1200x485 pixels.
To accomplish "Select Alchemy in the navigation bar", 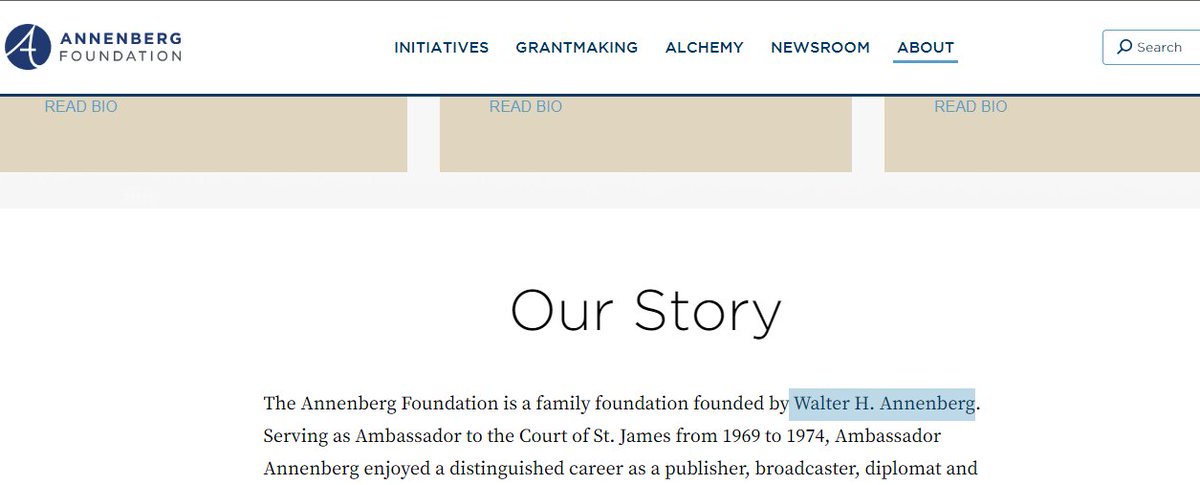I will coord(704,47).
